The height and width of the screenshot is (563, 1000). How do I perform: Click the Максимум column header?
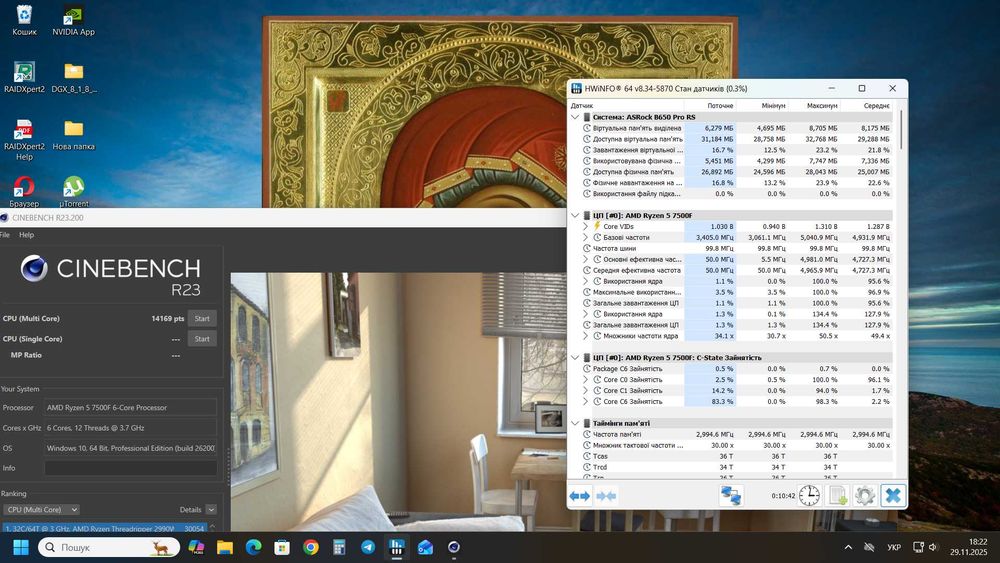(814, 105)
